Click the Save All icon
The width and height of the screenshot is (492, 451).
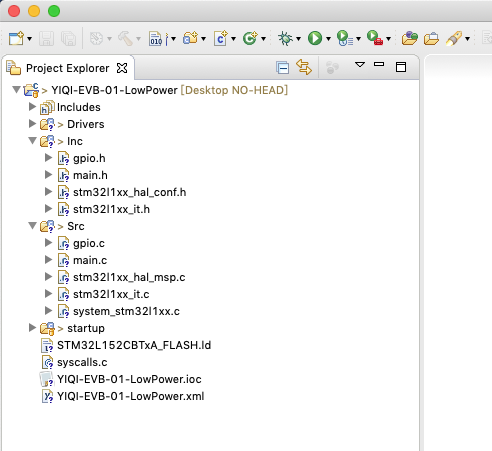point(68,38)
